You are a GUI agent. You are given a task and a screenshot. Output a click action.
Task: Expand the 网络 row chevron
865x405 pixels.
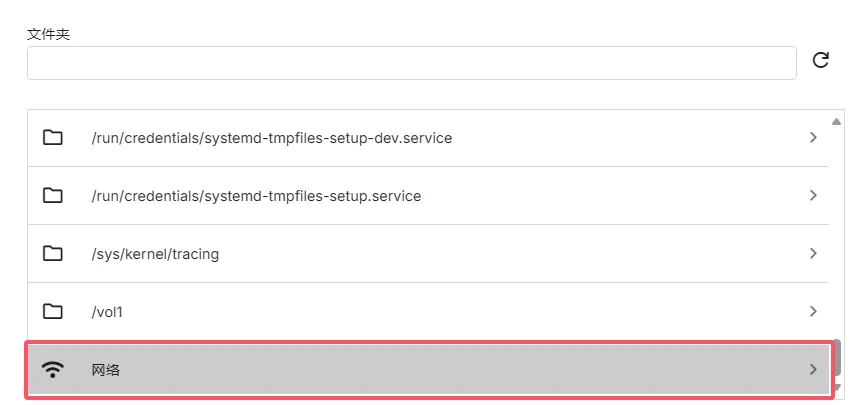point(813,370)
